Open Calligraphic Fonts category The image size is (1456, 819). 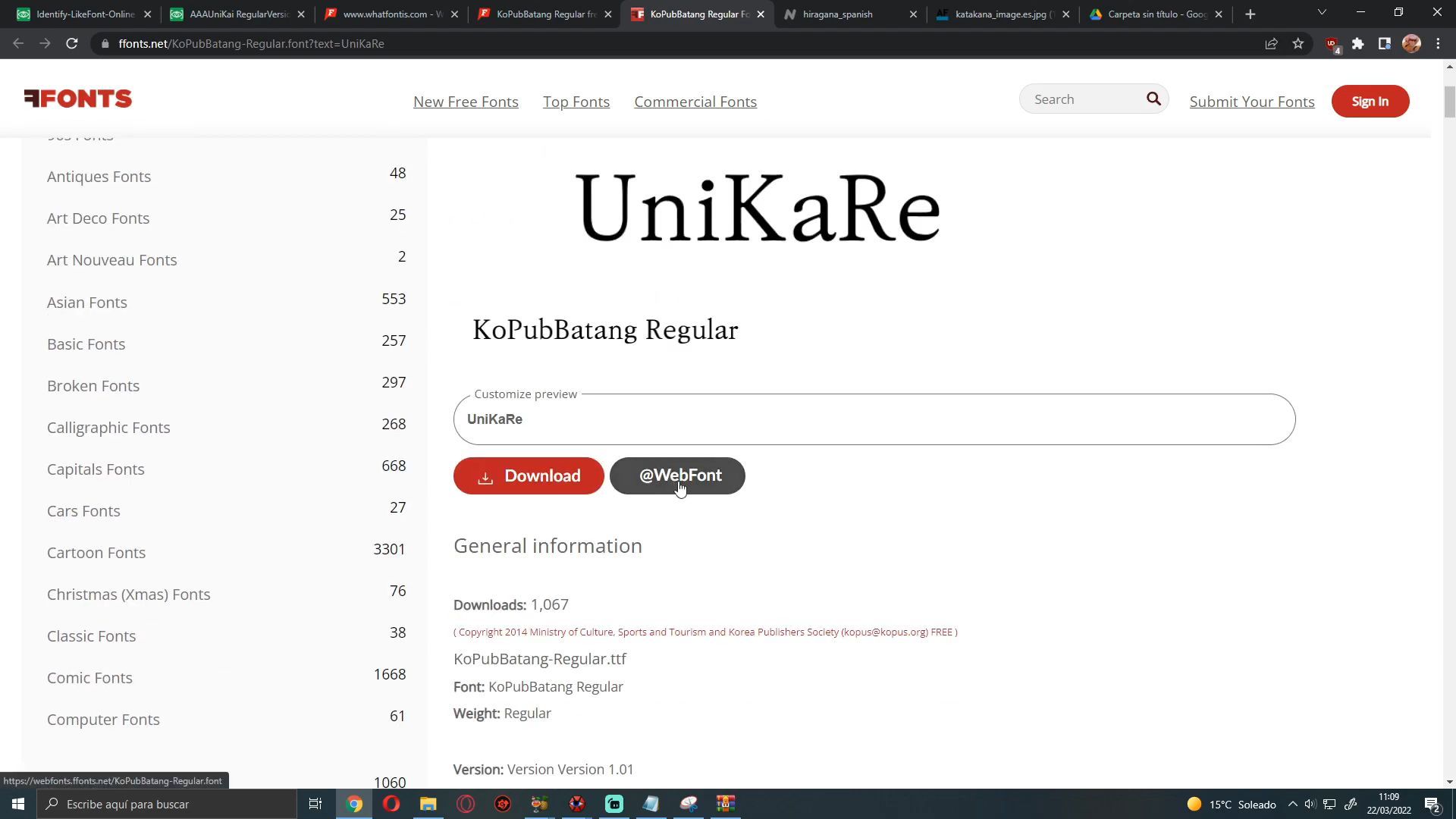(x=108, y=428)
